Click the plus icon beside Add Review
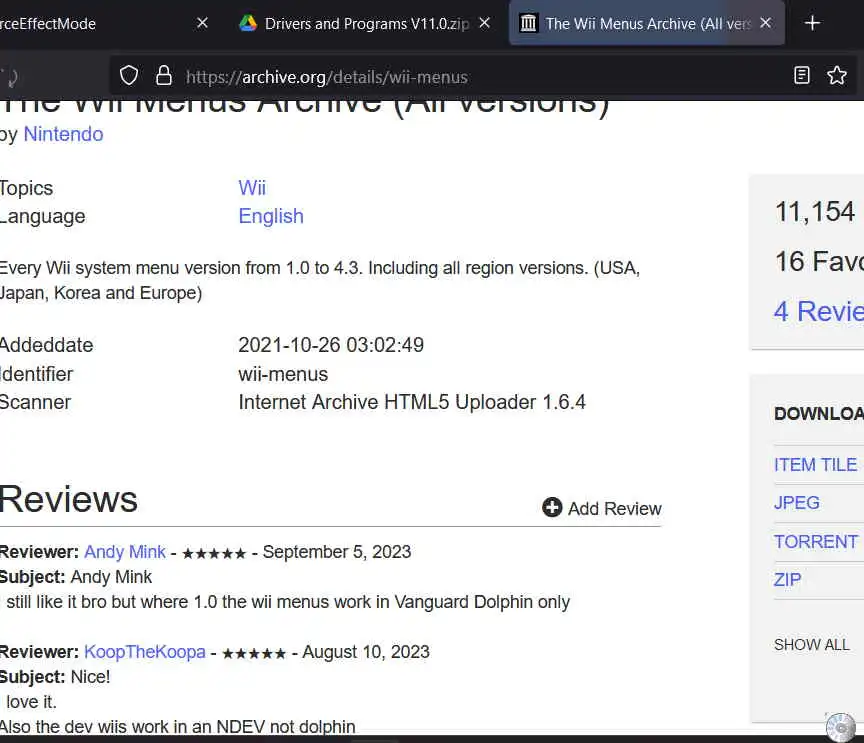The image size is (864, 743). point(552,508)
